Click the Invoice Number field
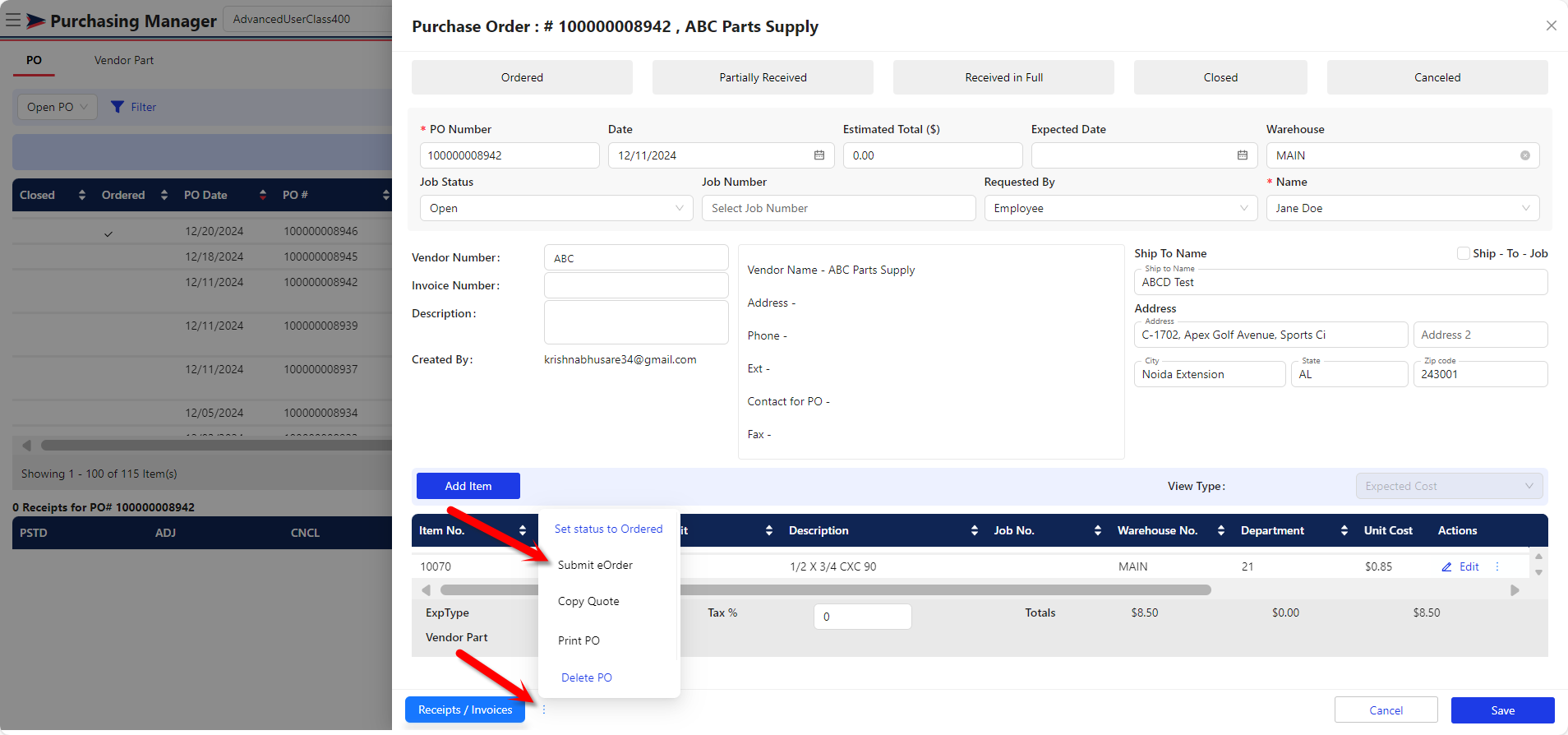This screenshot has width=1568, height=735. pyautogui.click(x=636, y=285)
